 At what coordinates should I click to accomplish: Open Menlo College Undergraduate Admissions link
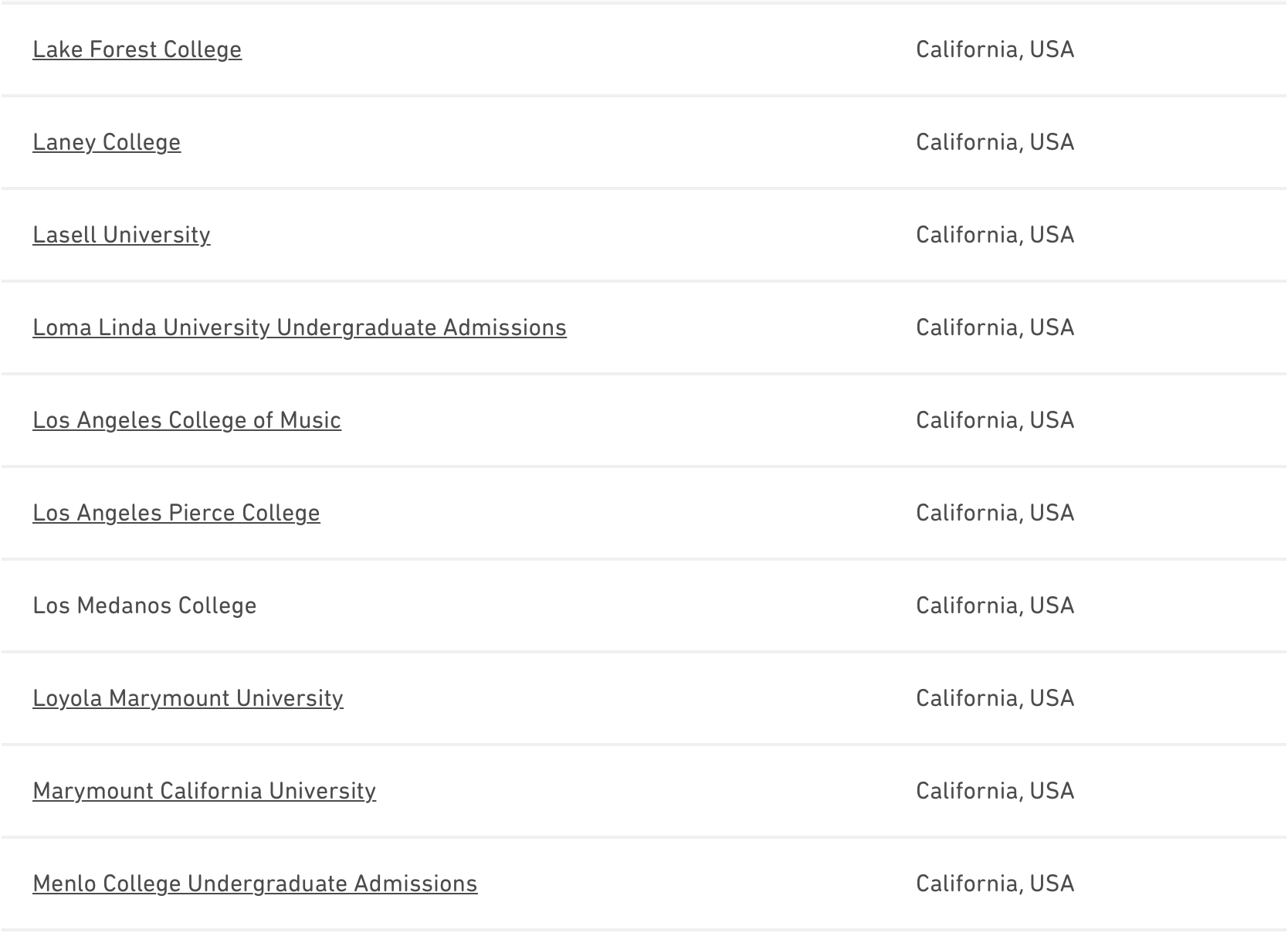255,884
